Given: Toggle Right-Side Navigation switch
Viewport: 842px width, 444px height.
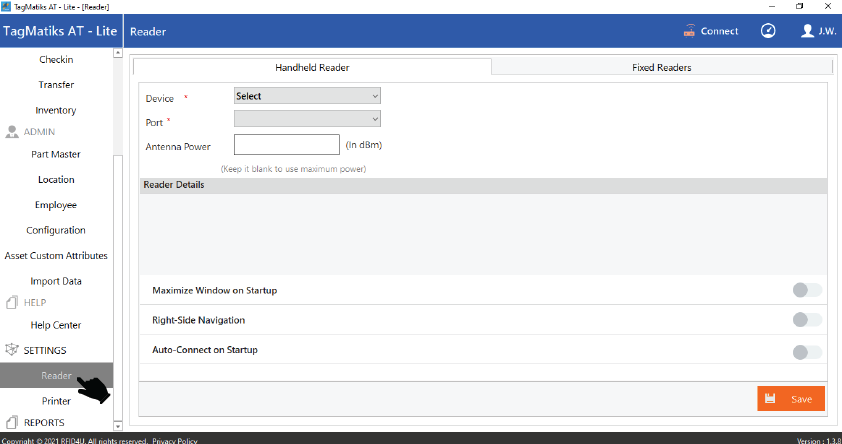Looking at the screenshot, I should coord(806,320).
